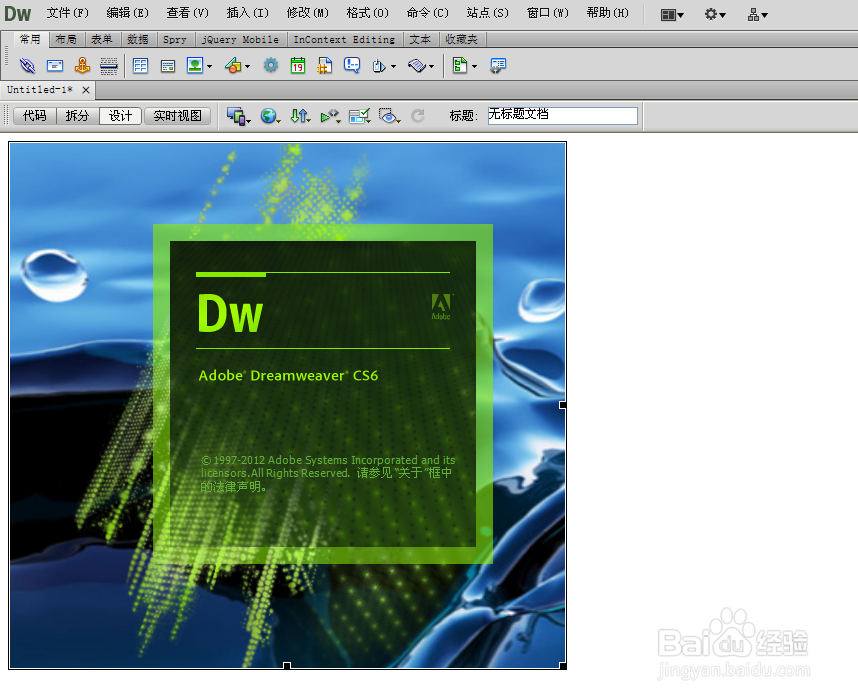Toggle 实时视图 (Live view)
The image size is (858, 699).
177,116
